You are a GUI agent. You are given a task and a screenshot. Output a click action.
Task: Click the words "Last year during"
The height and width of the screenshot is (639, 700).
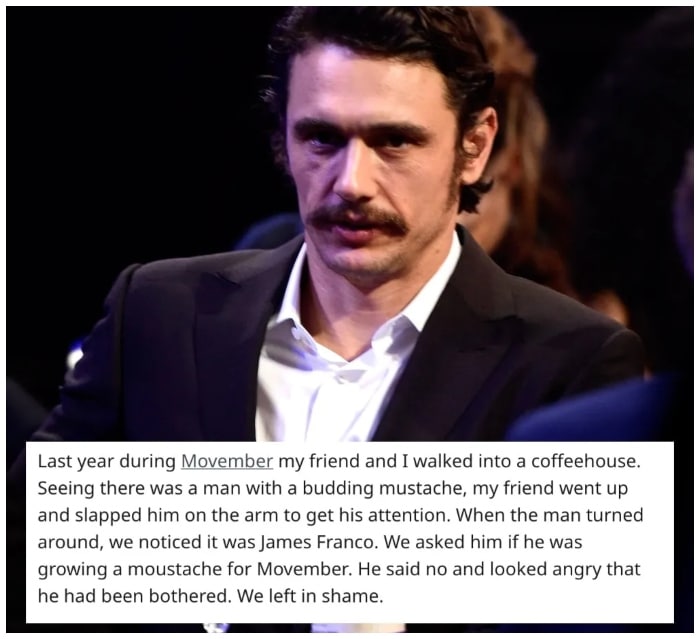click(107, 461)
